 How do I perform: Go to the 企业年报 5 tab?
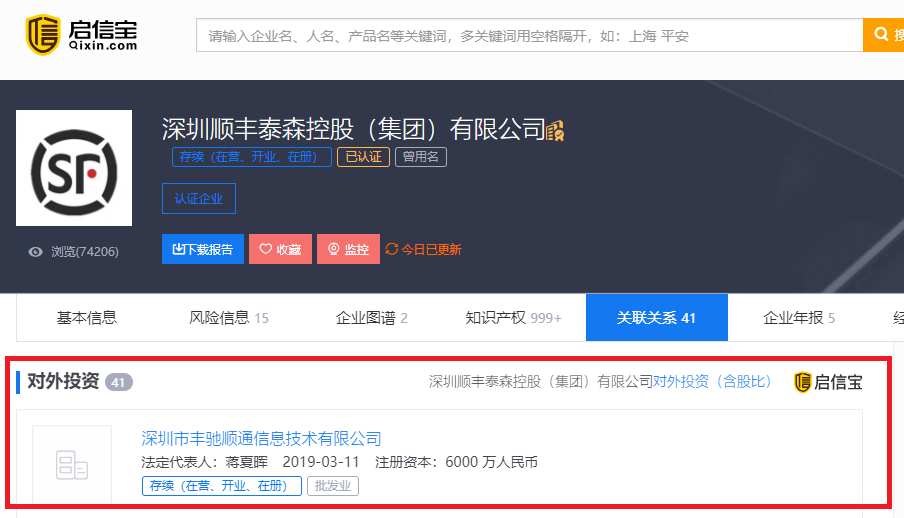(798, 318)
